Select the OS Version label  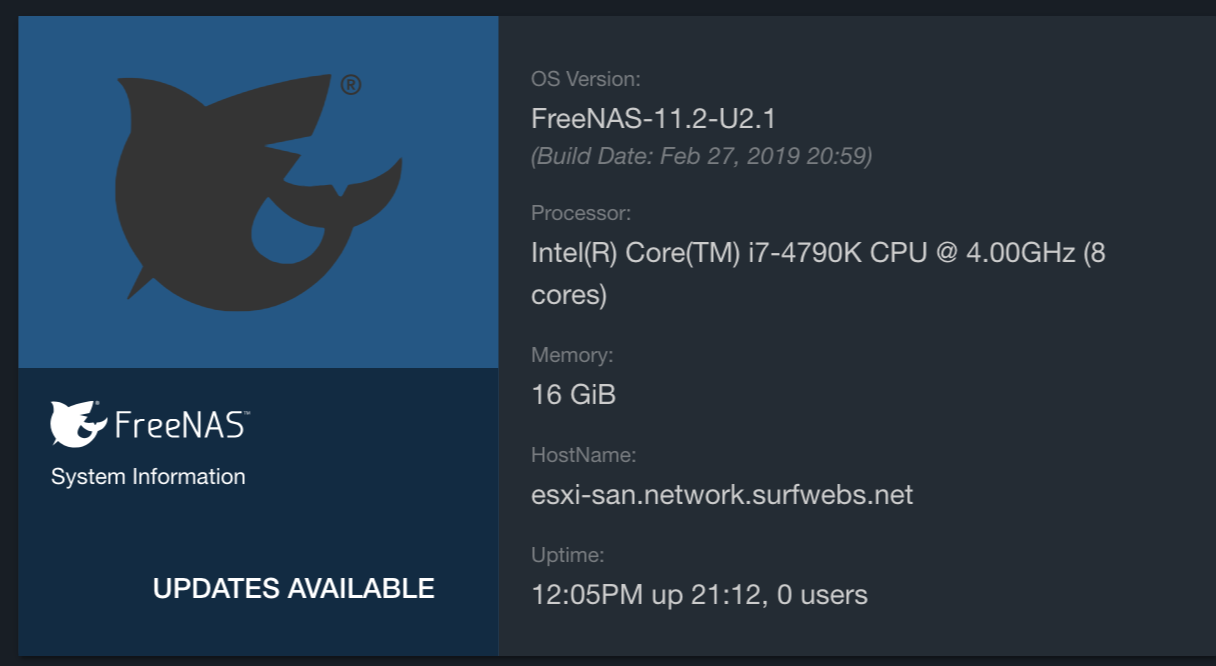(x=586, y=79)
